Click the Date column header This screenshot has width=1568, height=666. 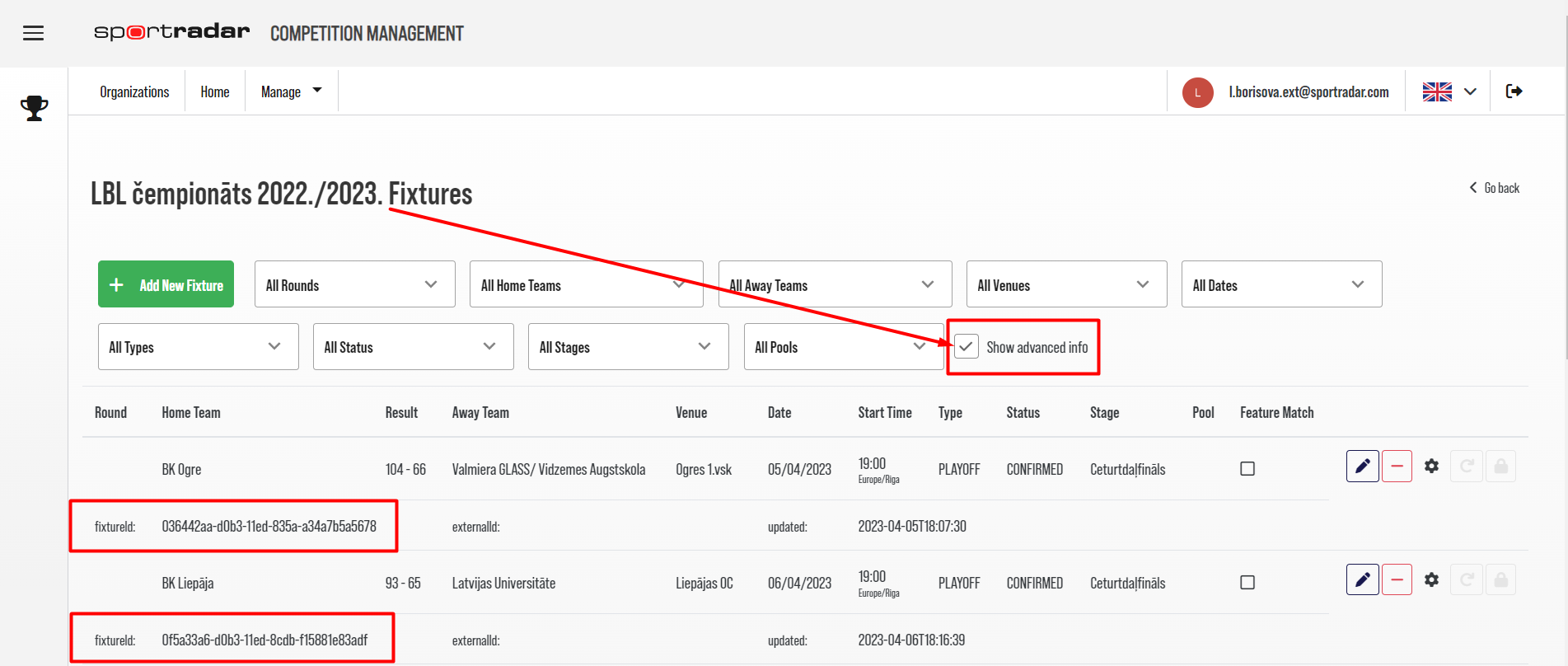(x=779, y=412)
